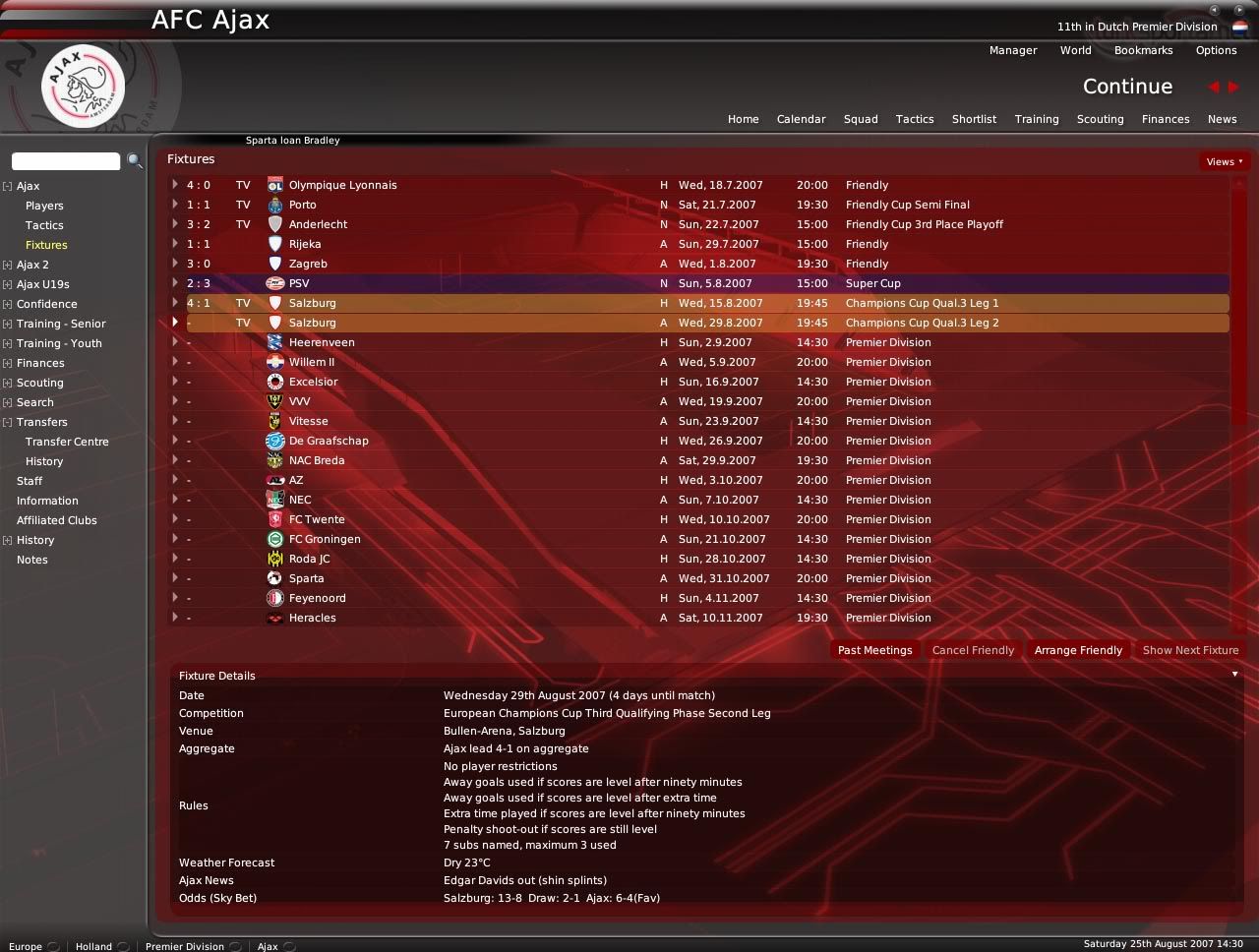Open Affiliated Clubs in sidebar
1259x952 pixels.
pyautogui.click(x=57, y=520)
